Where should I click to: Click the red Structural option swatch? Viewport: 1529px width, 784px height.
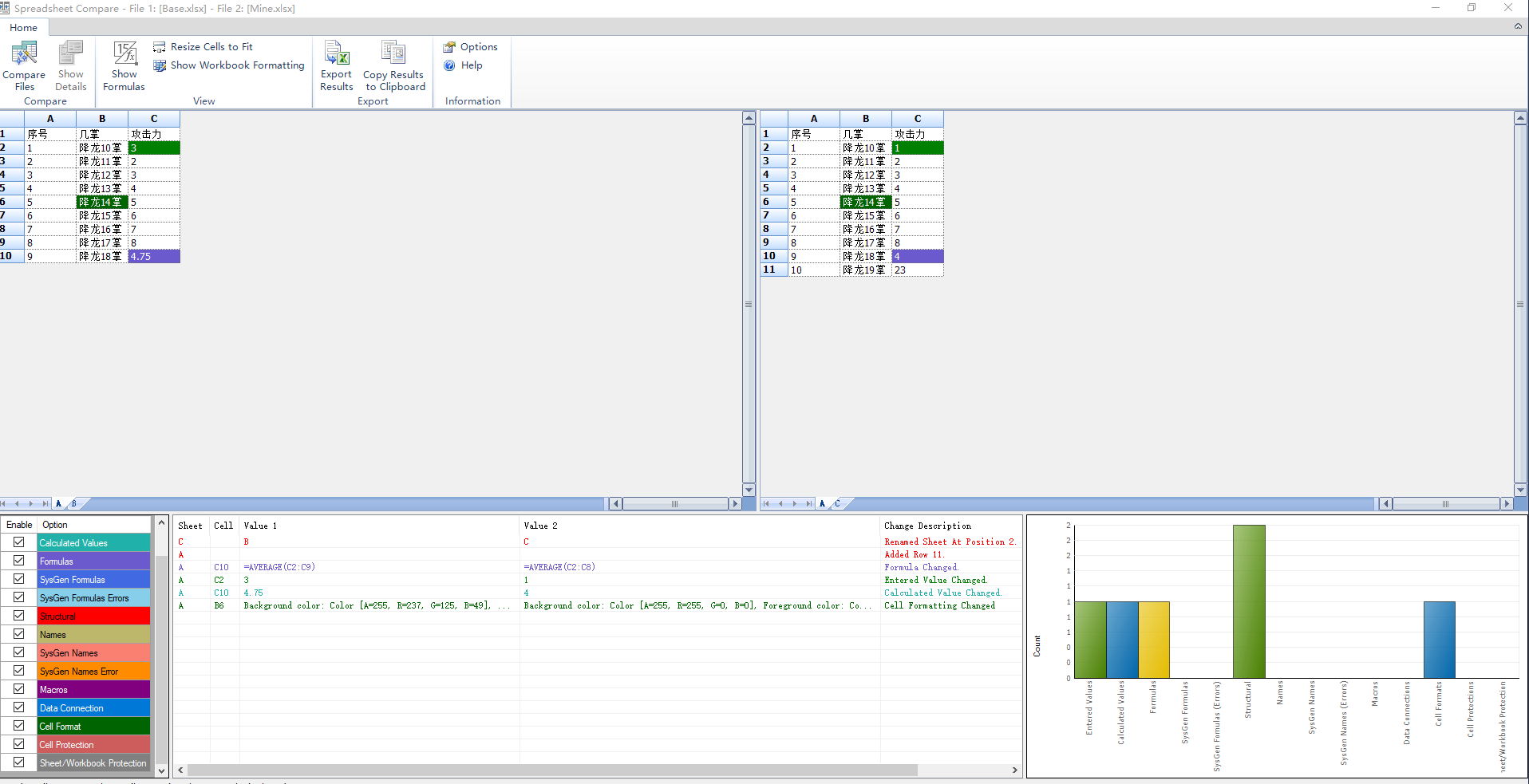coord(93,616)
